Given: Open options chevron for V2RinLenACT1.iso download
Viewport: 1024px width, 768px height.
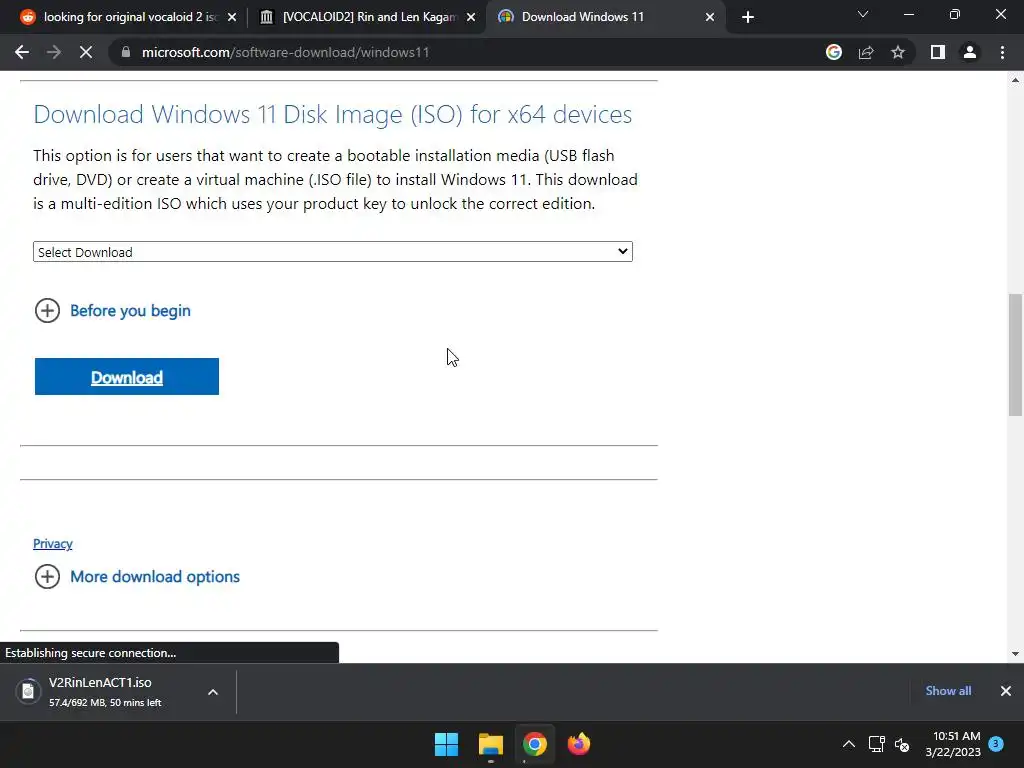Looking at the screenshot, I should pyautogui.click(x=213, y=692).
